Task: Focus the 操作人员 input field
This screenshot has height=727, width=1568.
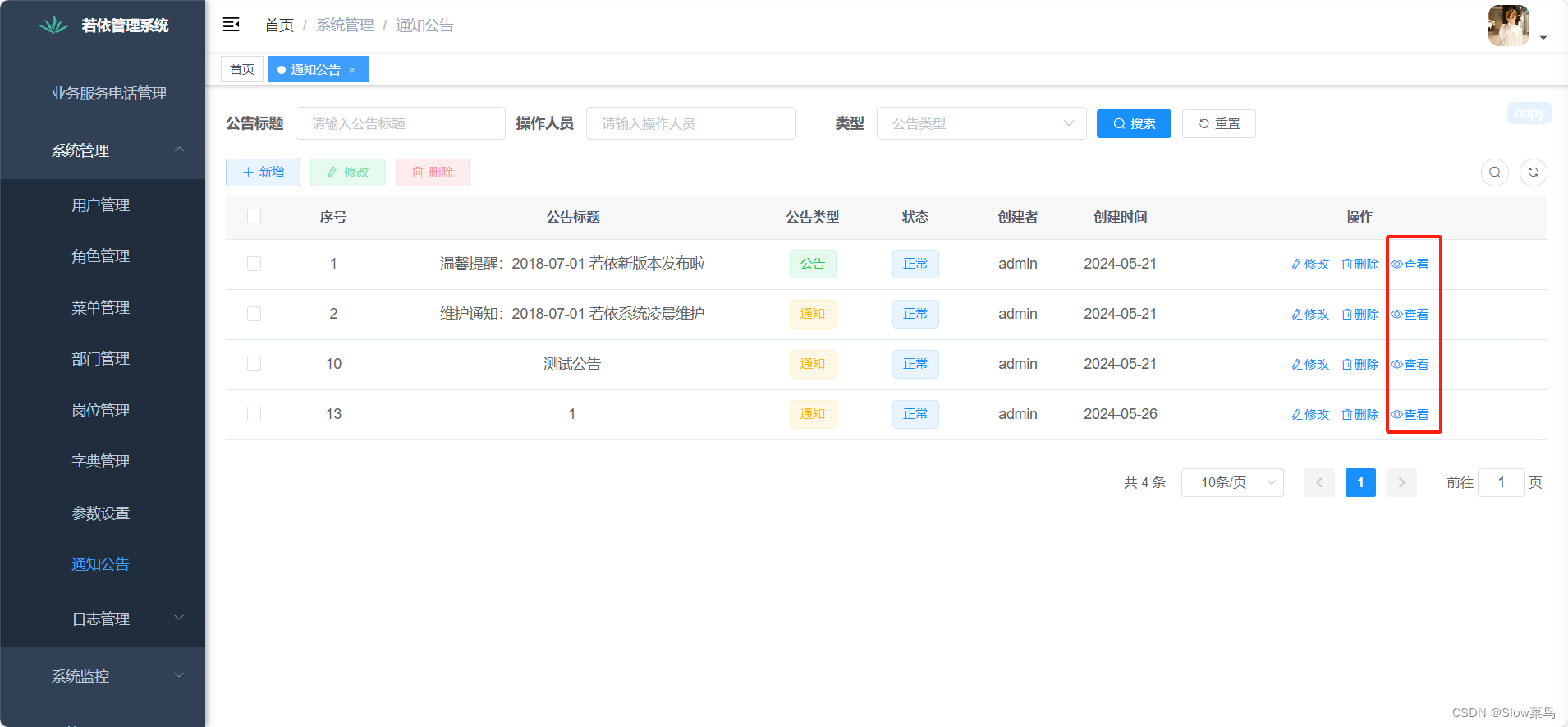Action: coord(691,123)
